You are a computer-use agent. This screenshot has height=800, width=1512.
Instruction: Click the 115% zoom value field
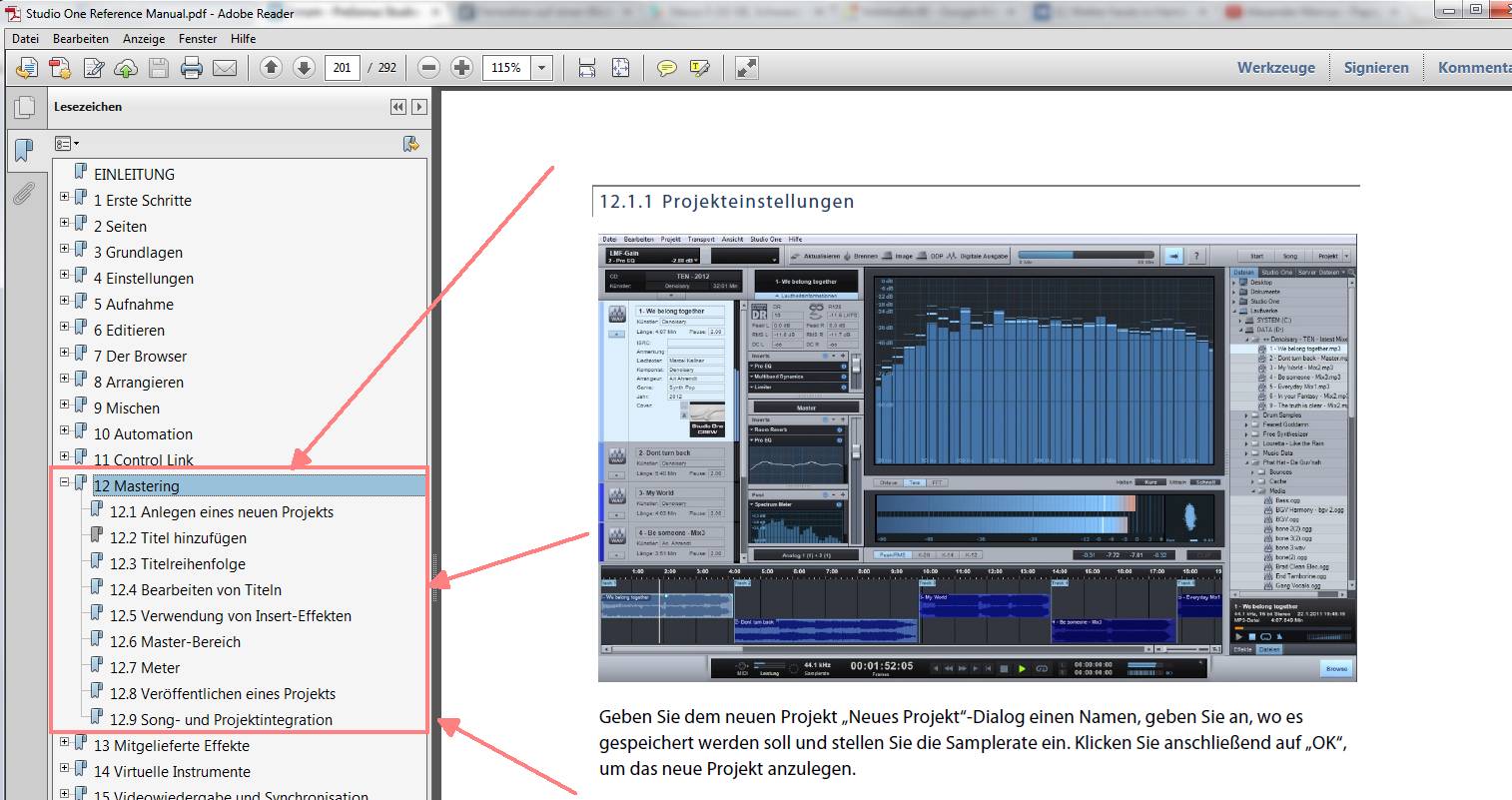507,68
